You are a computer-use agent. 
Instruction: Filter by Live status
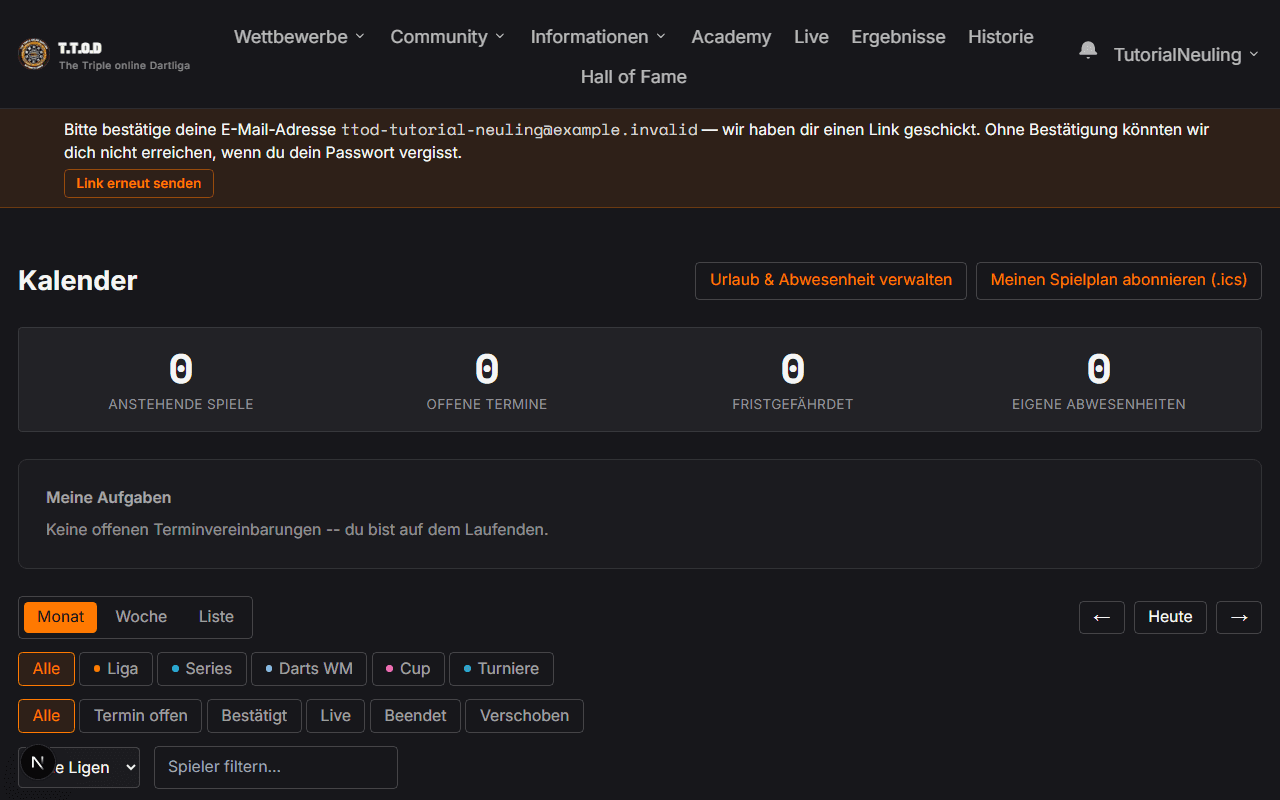(336, 716)
